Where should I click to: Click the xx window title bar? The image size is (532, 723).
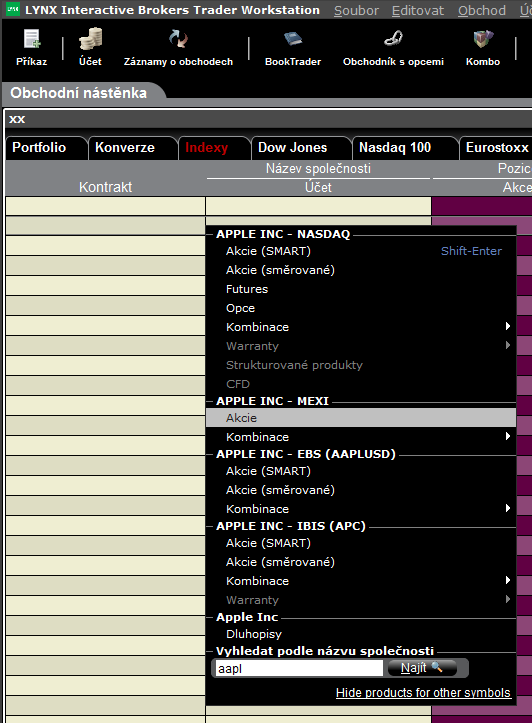pyautogui.click(x=268, y=119)
